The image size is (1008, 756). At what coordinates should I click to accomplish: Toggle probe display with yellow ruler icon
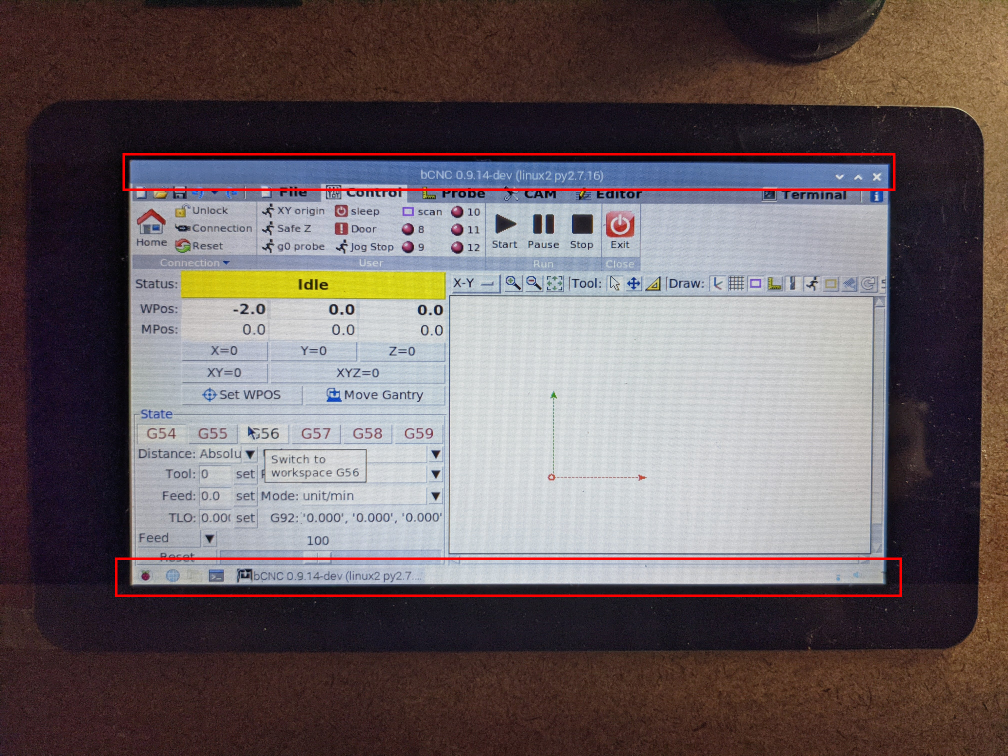point(775,284)
